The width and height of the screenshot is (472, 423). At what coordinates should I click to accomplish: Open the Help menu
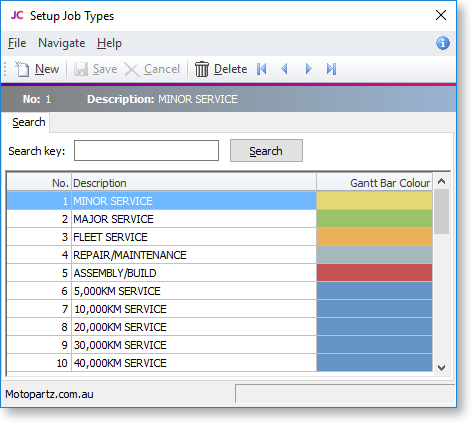click(x=109, y=43)
